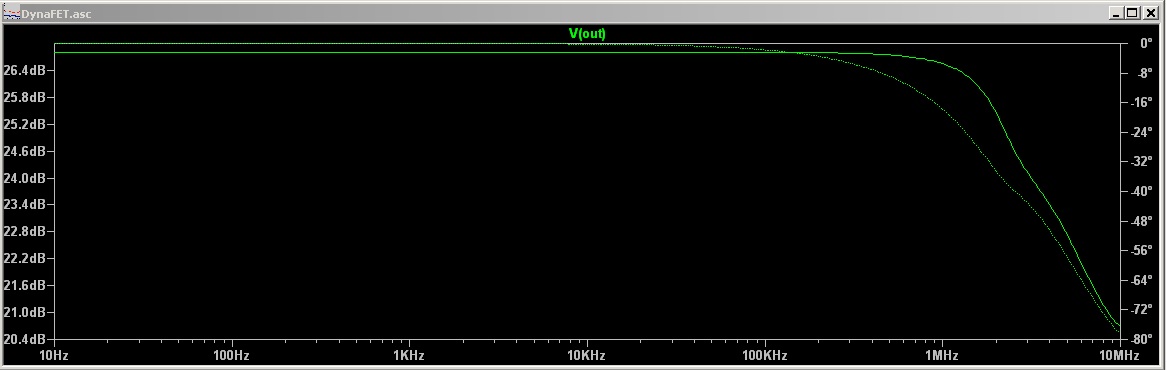
Task: Click the -80° phase axis label
Action: [x=1142, y=339]
